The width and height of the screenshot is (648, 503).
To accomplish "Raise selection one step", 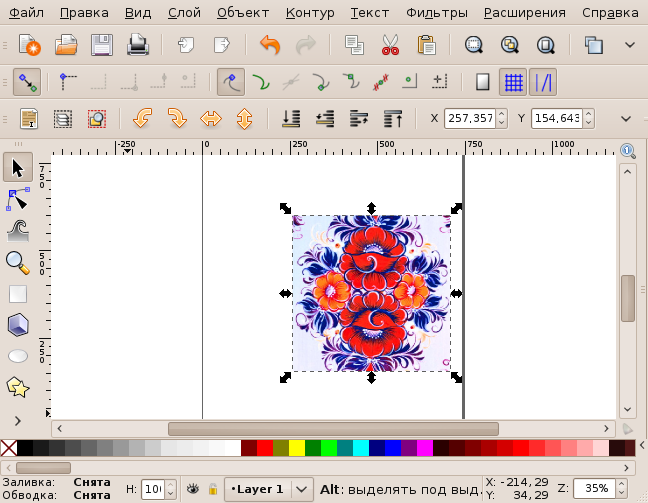I will click(359, 119).
